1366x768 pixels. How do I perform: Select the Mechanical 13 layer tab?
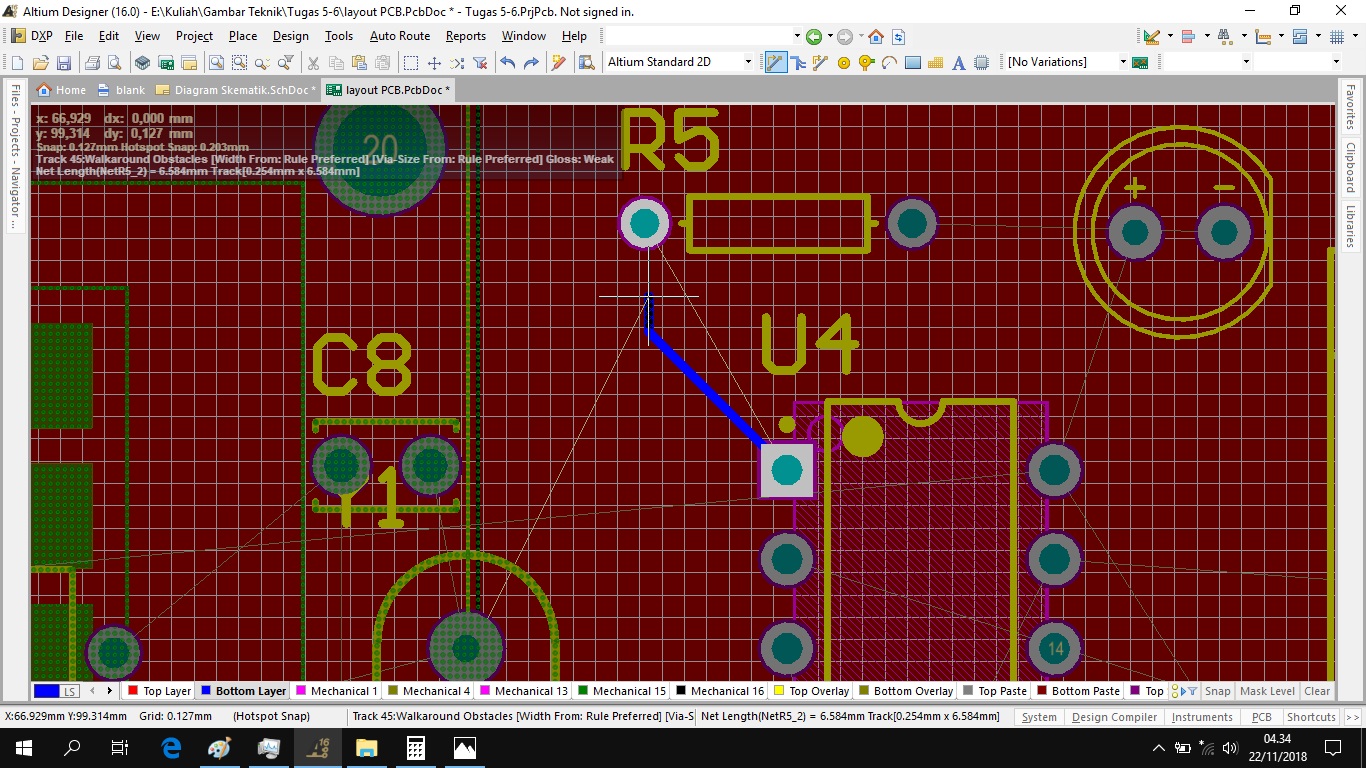pyautogui.click(x=523, y=691)
